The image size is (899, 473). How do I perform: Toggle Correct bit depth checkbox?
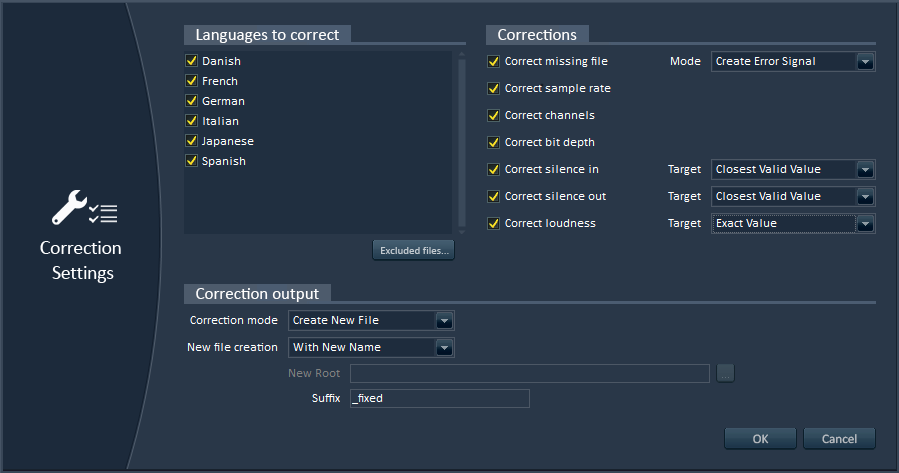(493, 142)
